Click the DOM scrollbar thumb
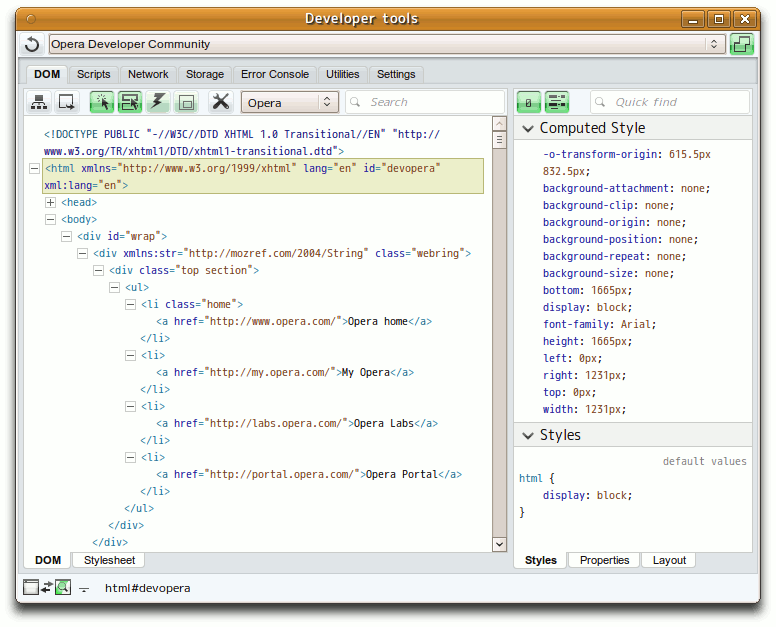776x627 pixels. pos(499,140)
